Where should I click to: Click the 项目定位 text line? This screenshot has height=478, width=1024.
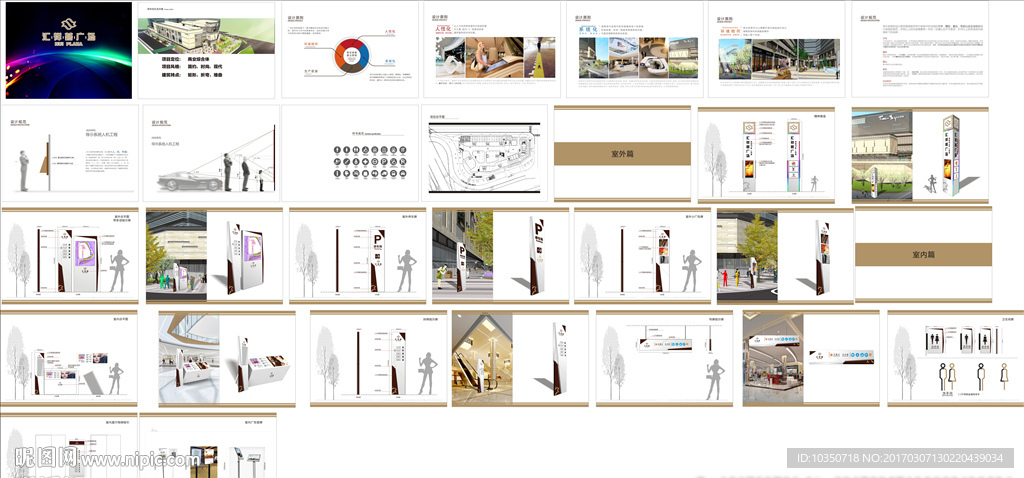(x=183, y=58)
